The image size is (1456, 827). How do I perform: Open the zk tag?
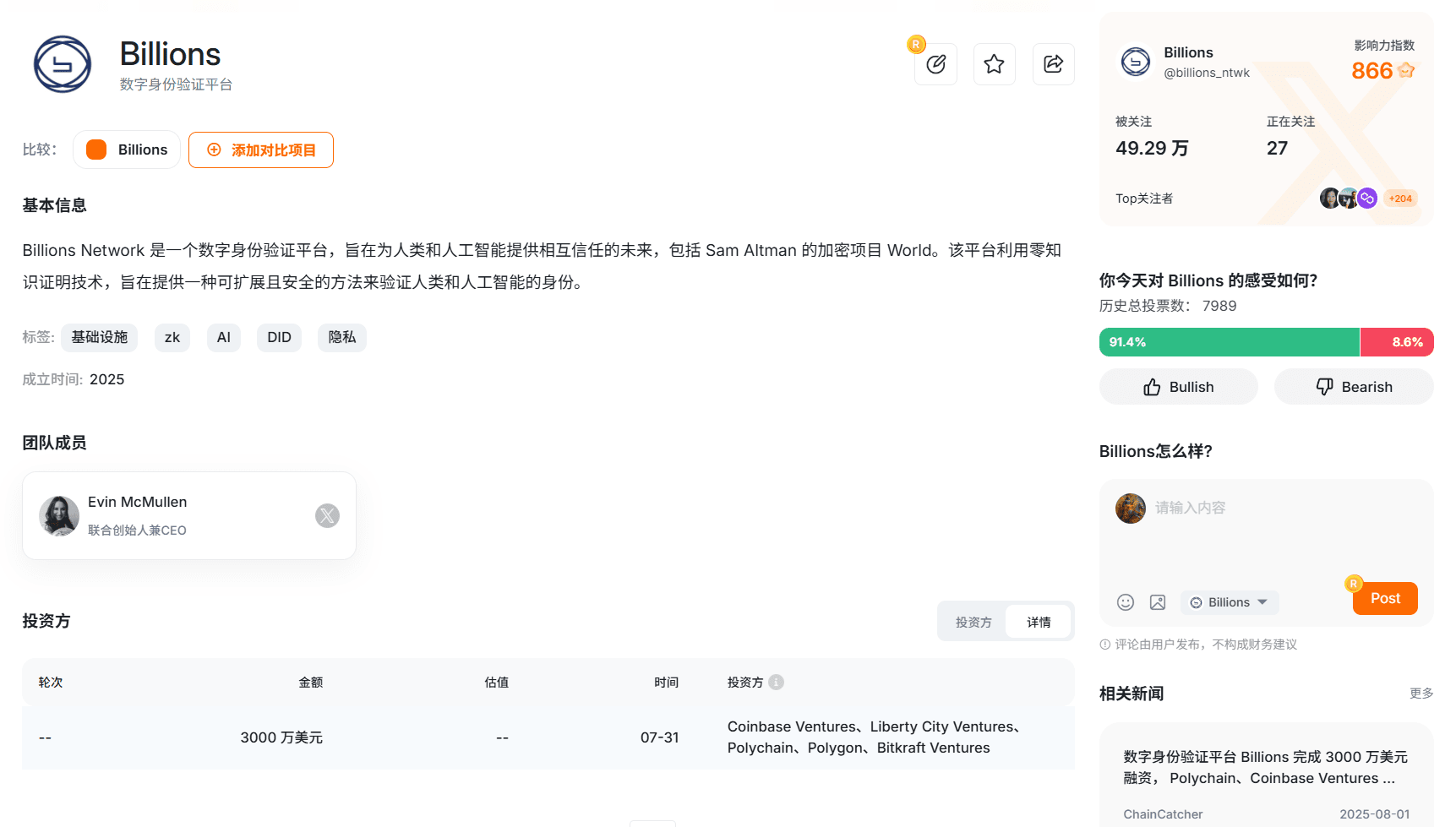(x=172, y=337)
